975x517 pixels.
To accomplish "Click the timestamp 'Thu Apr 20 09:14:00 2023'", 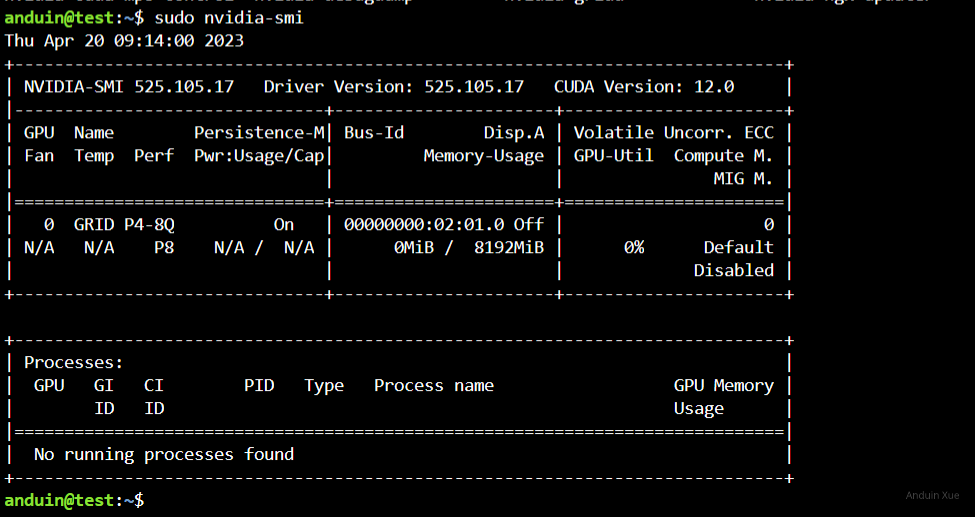I will [124, 41].
